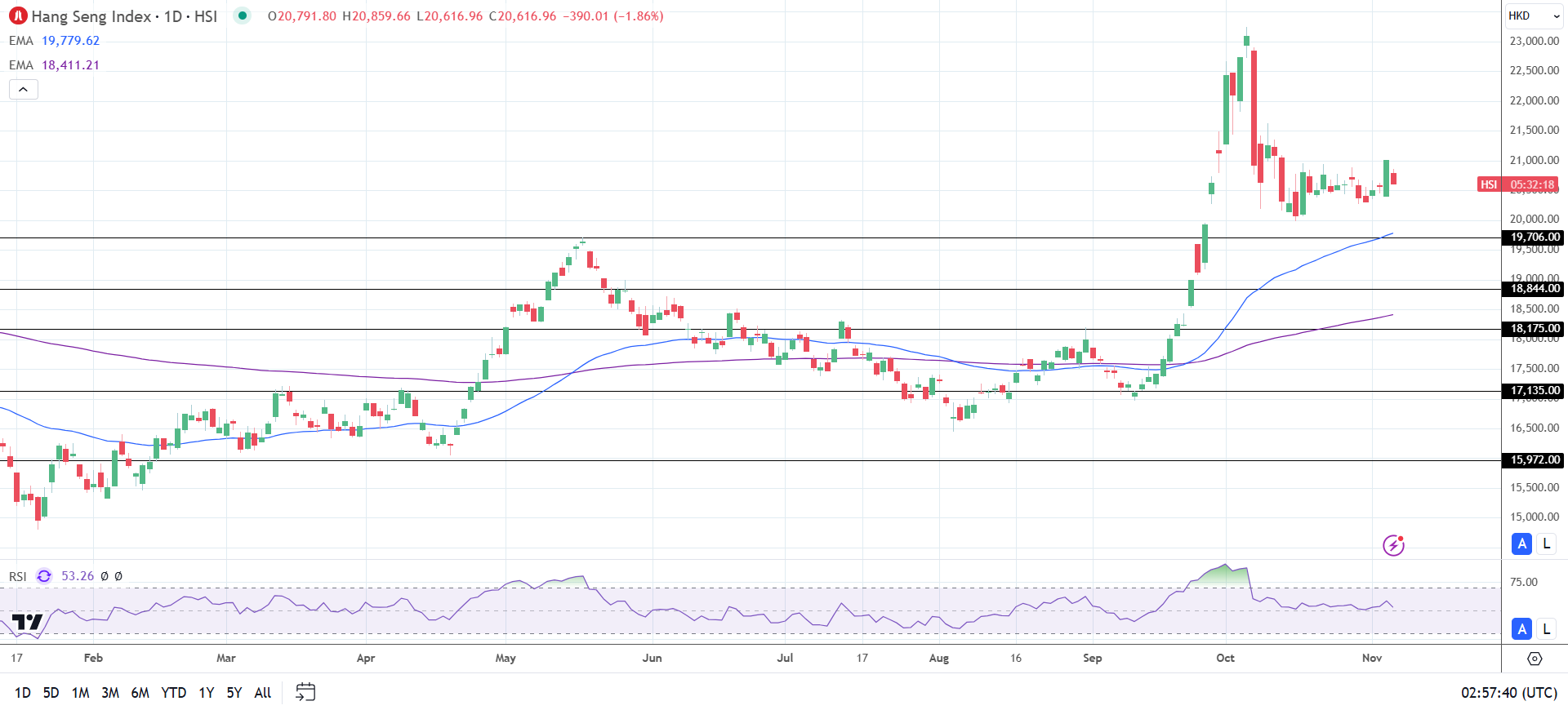Select the 3M time range

(x=110, y=693)
